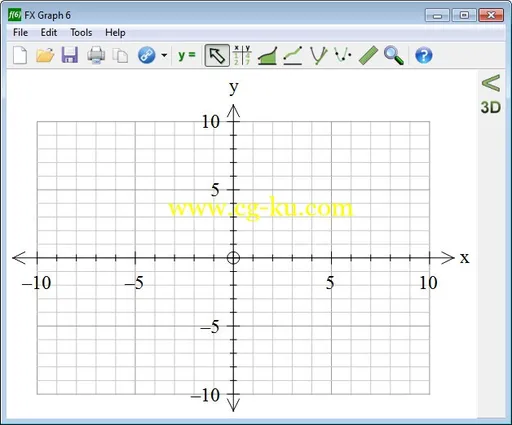Viewport: 512px width, 425px height.
Task: Click the 10 label on the y axis
Action: pos(211,121)
